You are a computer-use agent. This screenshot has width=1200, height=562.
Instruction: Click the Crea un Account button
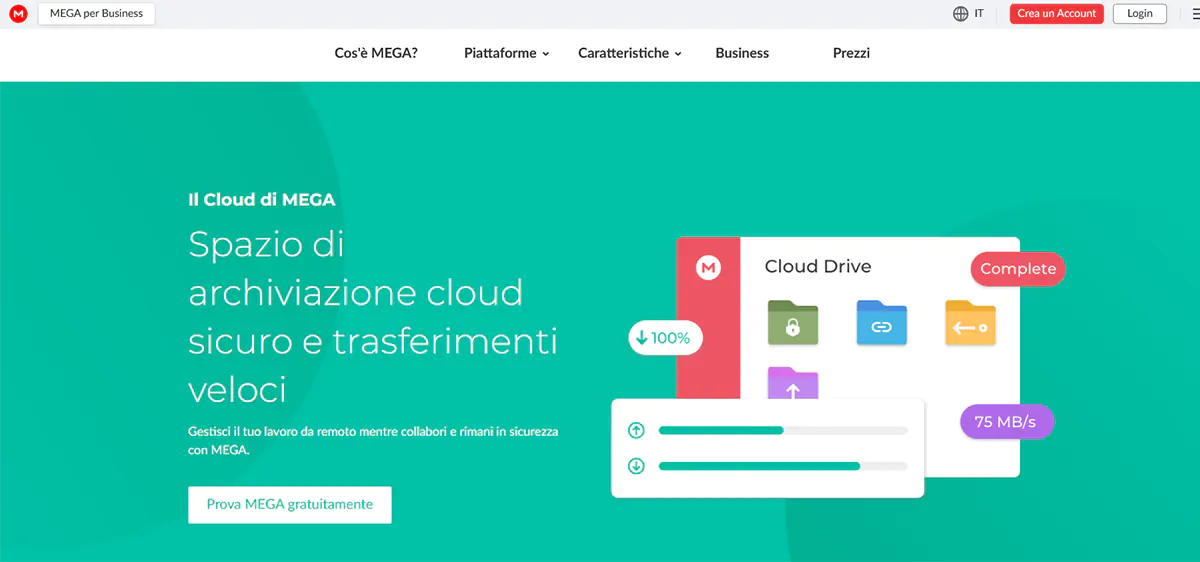pyautogui.click(x=1056, y=14)
